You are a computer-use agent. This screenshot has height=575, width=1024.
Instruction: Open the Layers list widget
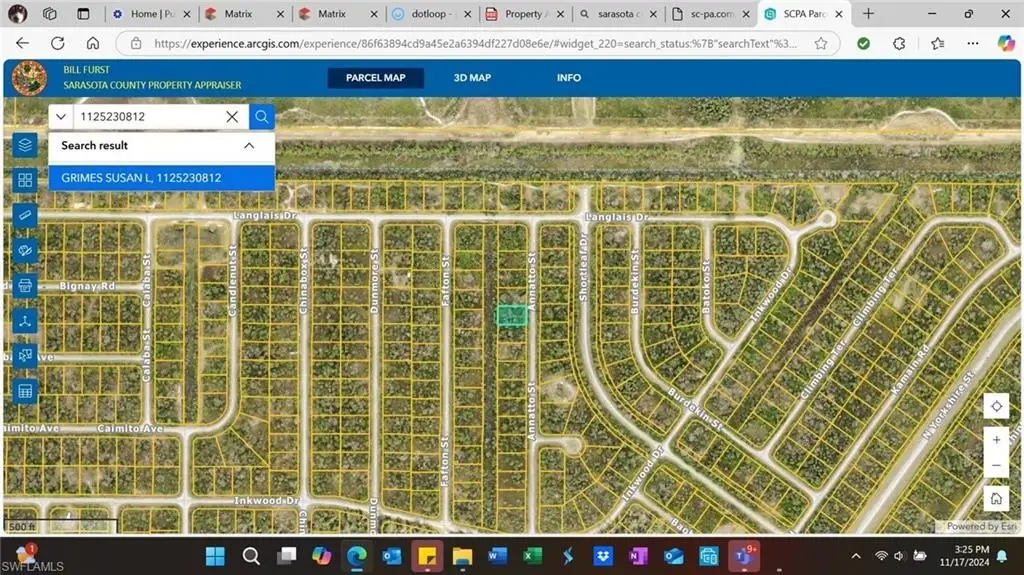(26, 146)
